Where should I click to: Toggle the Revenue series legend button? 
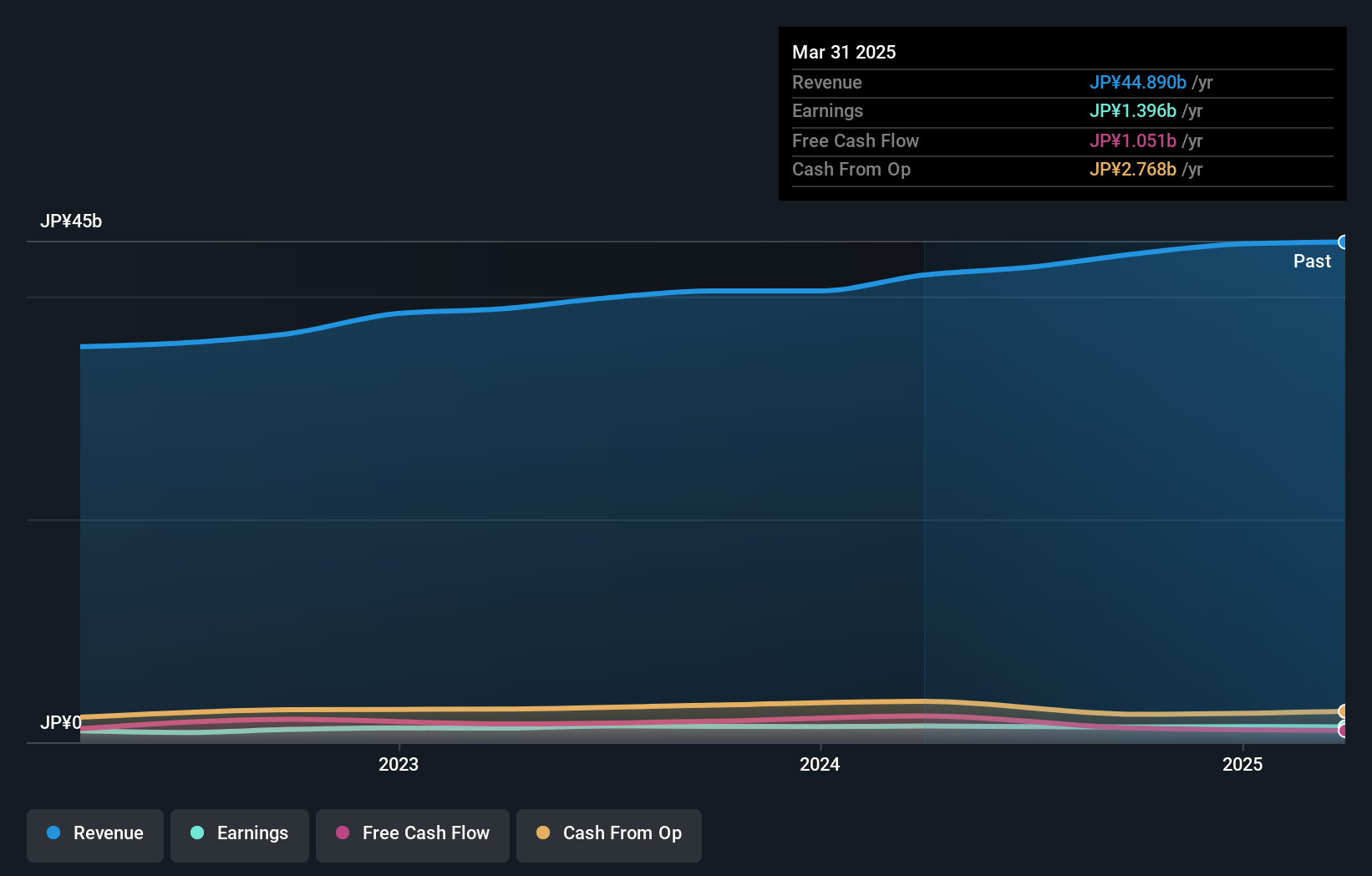pos(95,835)
